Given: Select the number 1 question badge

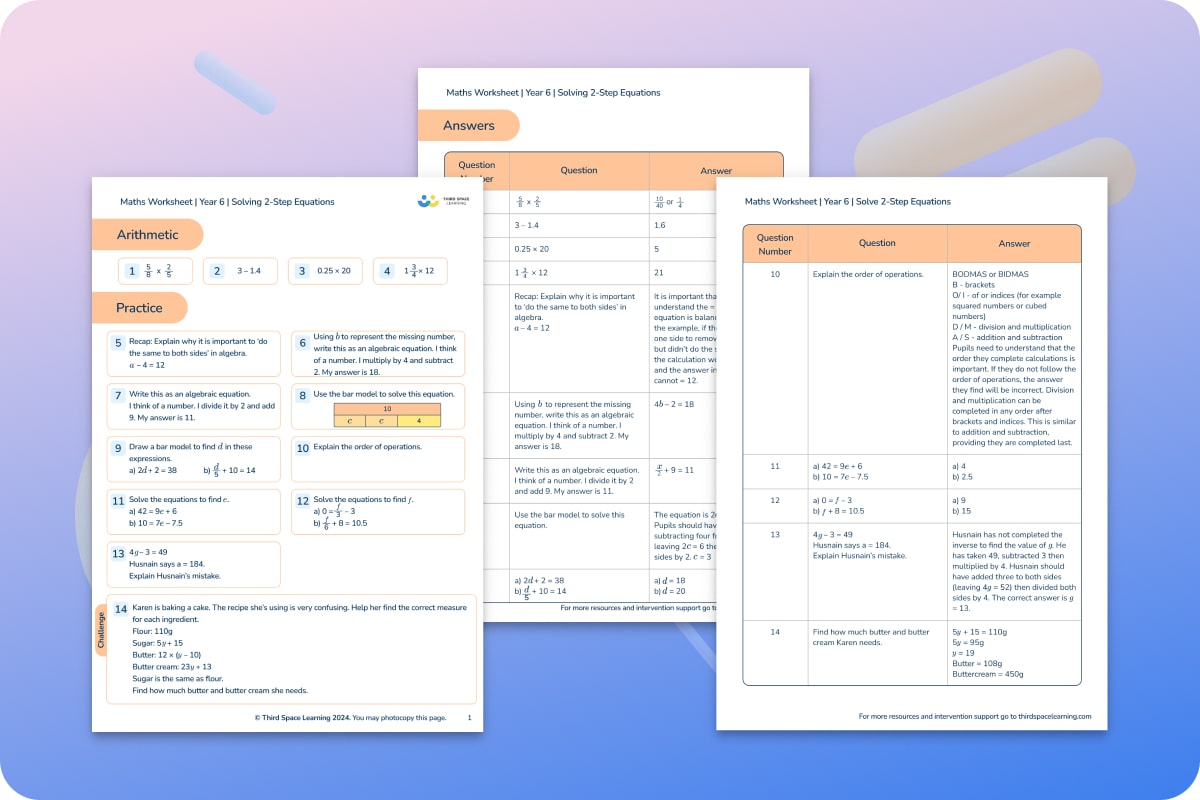Looking at the screenshot, I should pyautogui.click(x=131, y=270).
